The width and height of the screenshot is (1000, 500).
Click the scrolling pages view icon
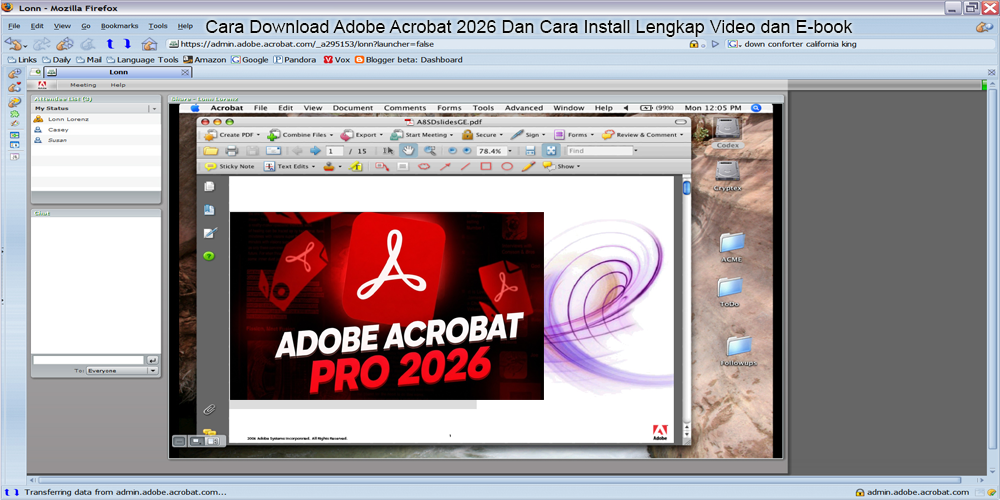point(530,151)
